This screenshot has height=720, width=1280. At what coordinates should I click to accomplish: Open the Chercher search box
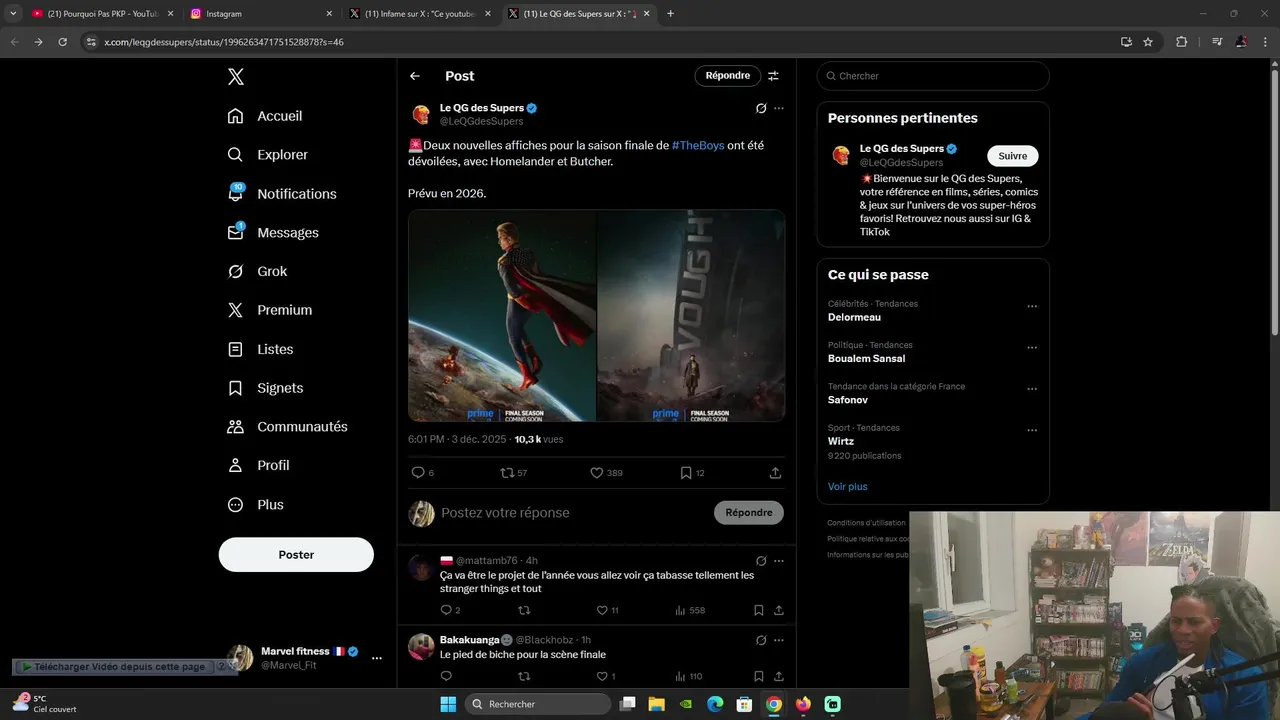[x=933, y=76]
